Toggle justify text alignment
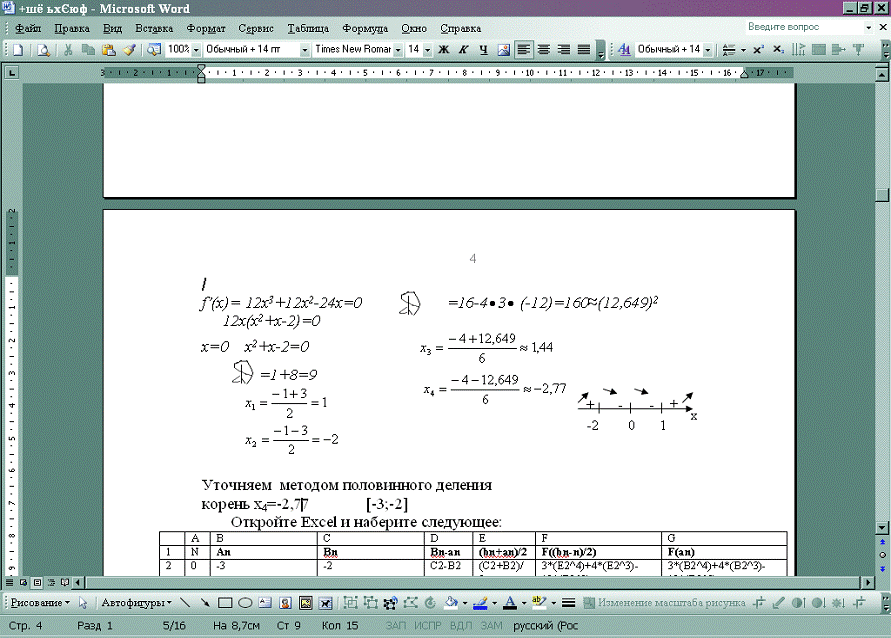Screen dimensions: 891x638 click(583, 49)
